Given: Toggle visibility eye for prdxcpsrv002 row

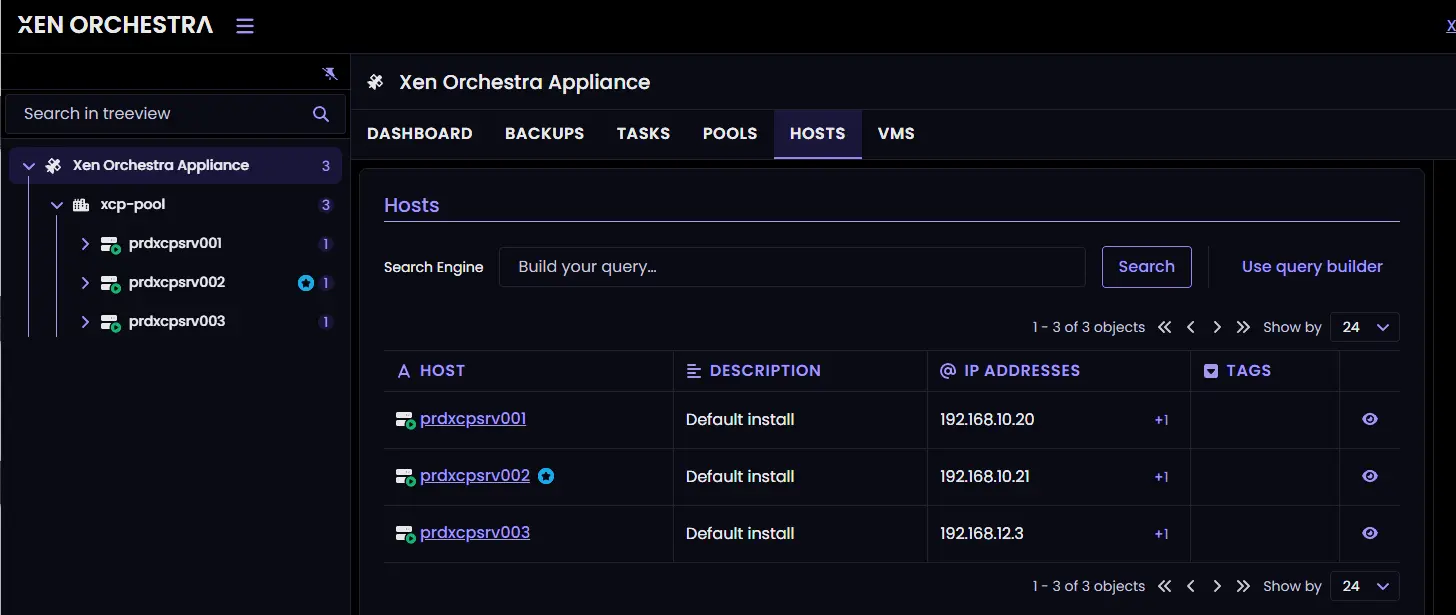Looking at the screenshot, I should tap(1369, 476).
